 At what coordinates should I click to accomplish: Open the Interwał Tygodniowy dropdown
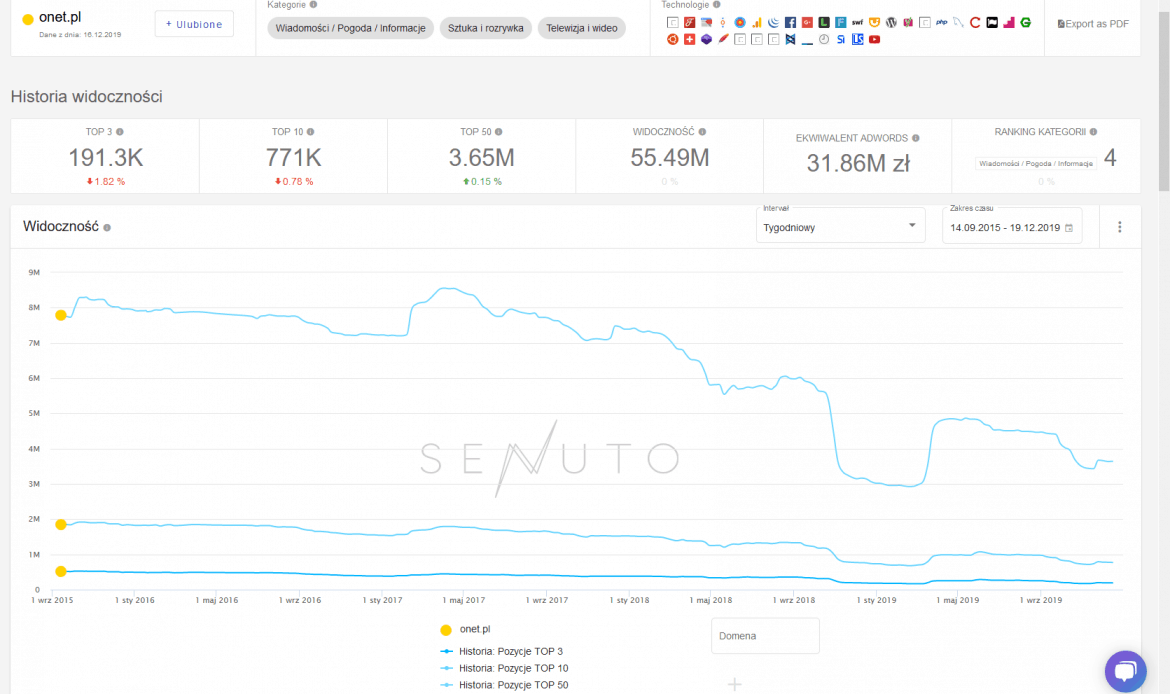click(840, 227)
